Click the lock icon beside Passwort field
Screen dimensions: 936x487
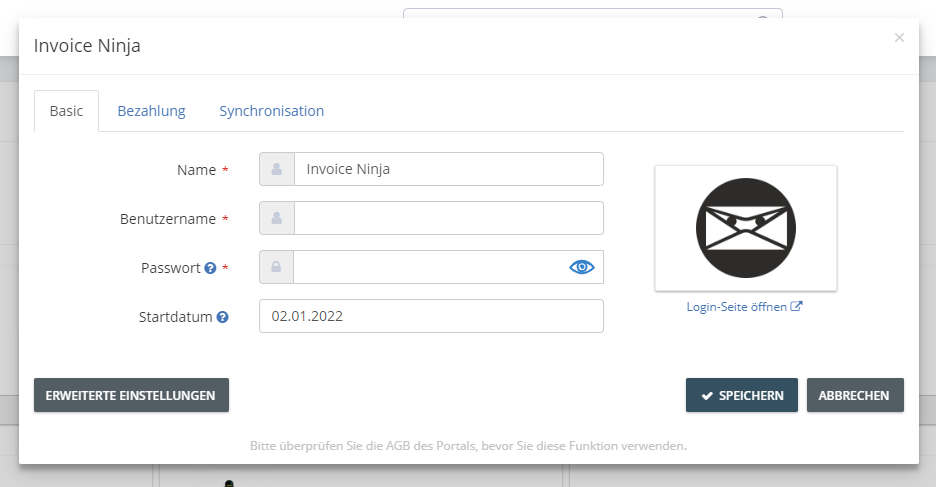276,267
